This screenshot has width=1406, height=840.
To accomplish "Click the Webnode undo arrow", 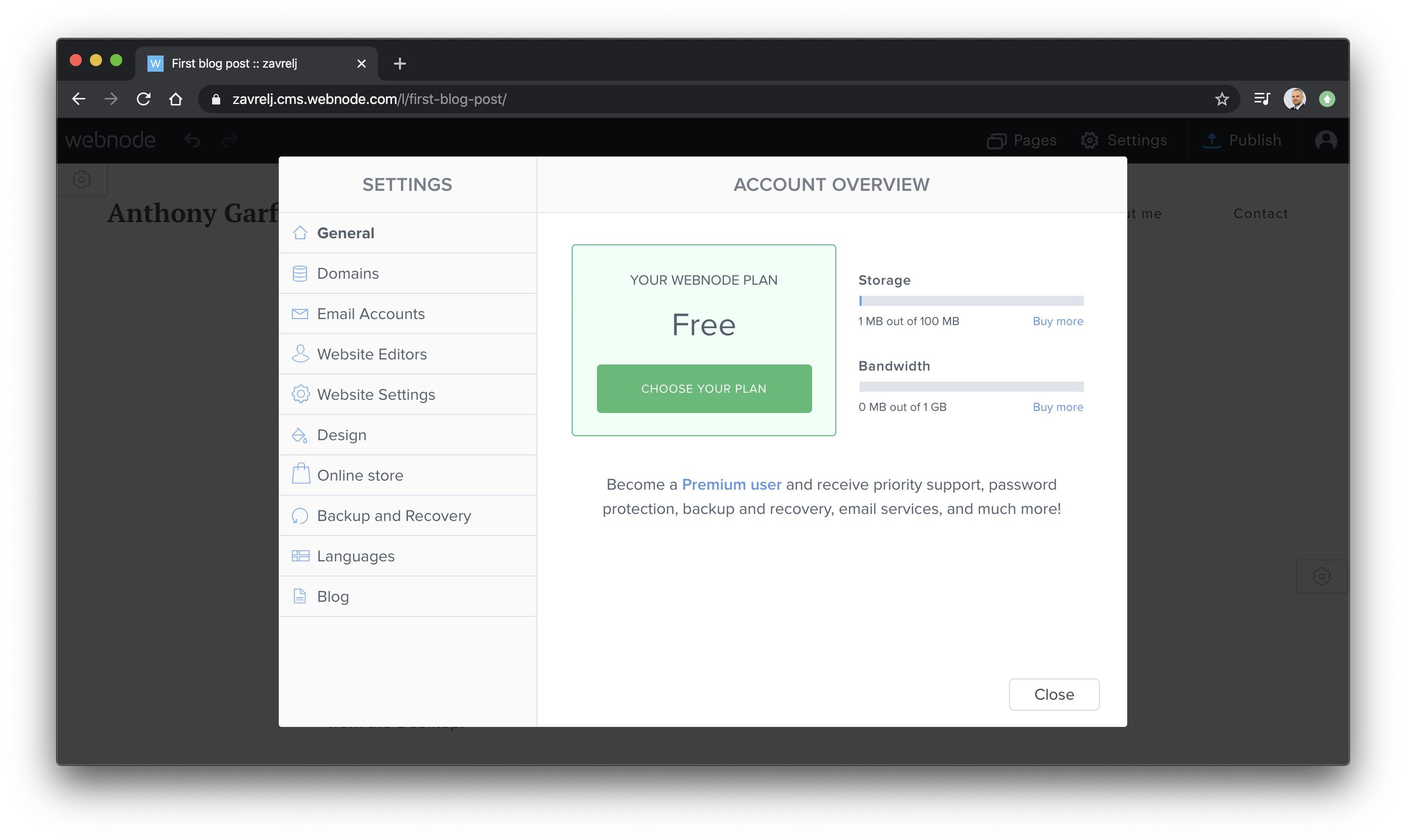I will point(192,141).
